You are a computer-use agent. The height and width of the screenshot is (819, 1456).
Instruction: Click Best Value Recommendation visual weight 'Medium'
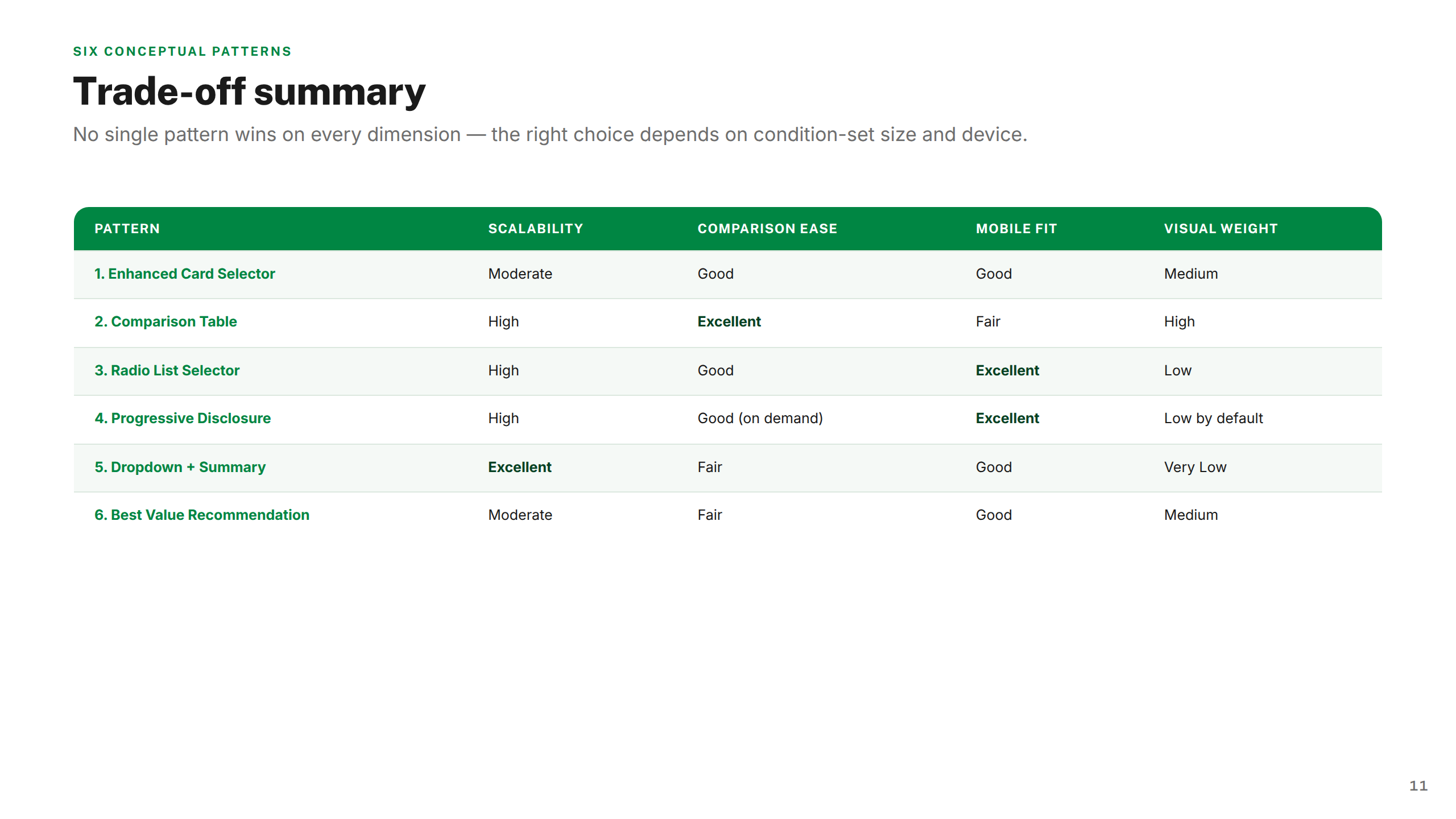pos(1191,515)
